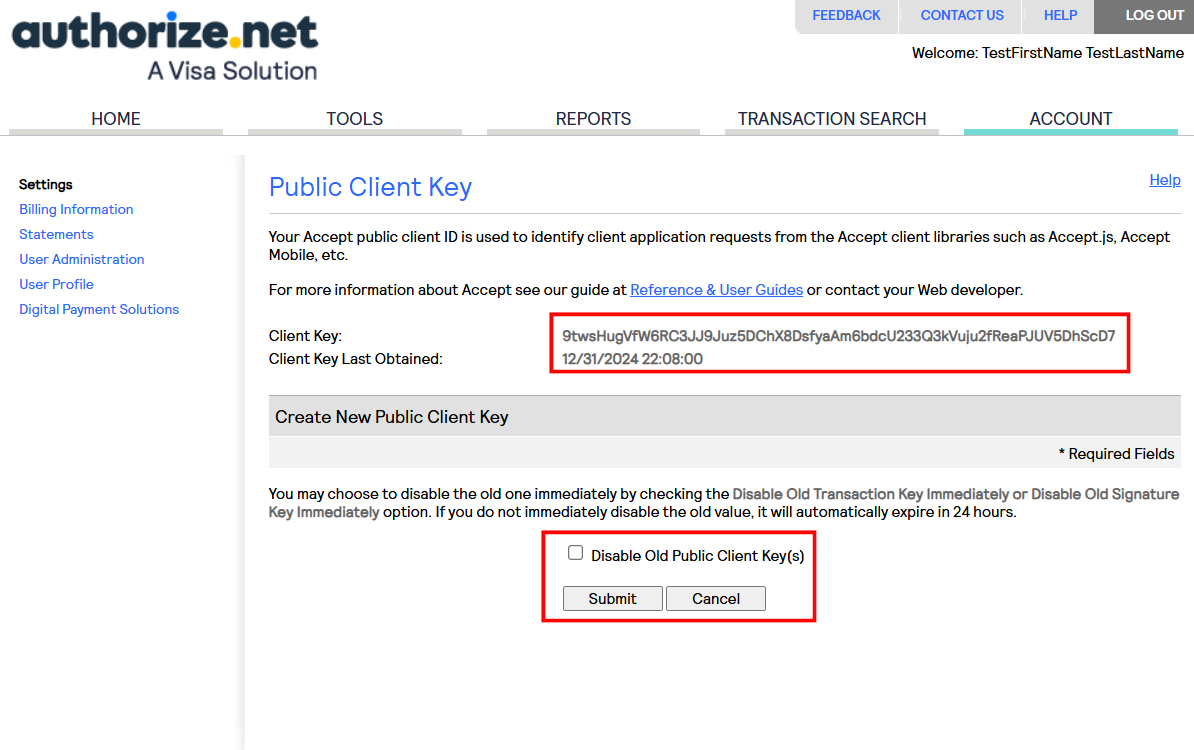Click the Required Fields note
1194x750 pixels.
1116,454
